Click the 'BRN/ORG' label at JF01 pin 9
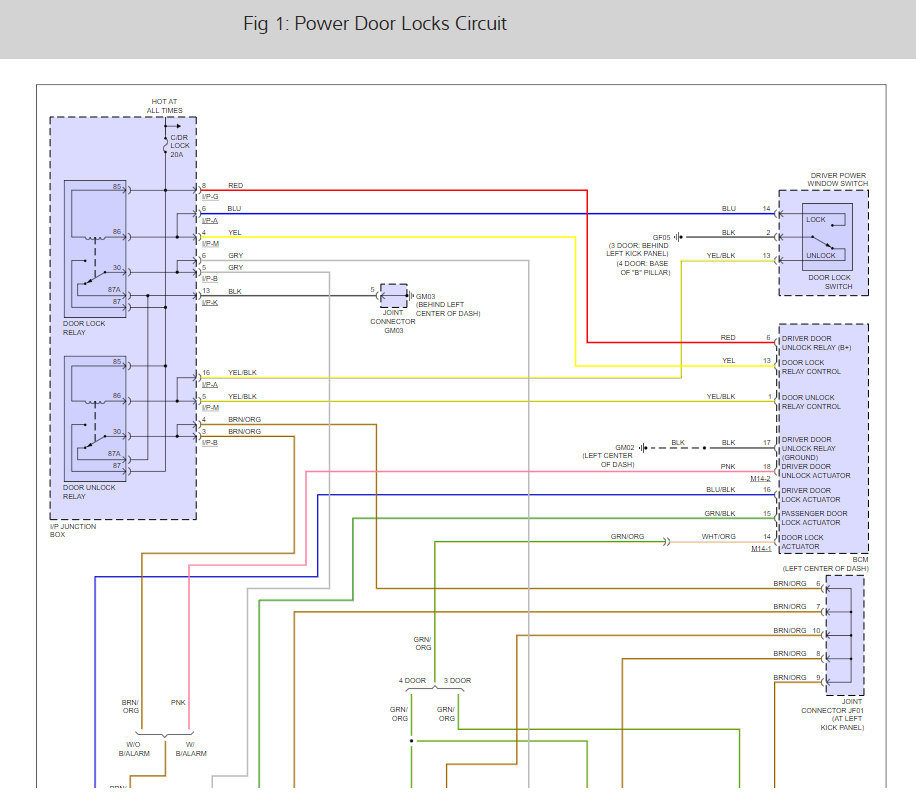The height and width of the screenshot is (799, 916). [790, 678]
